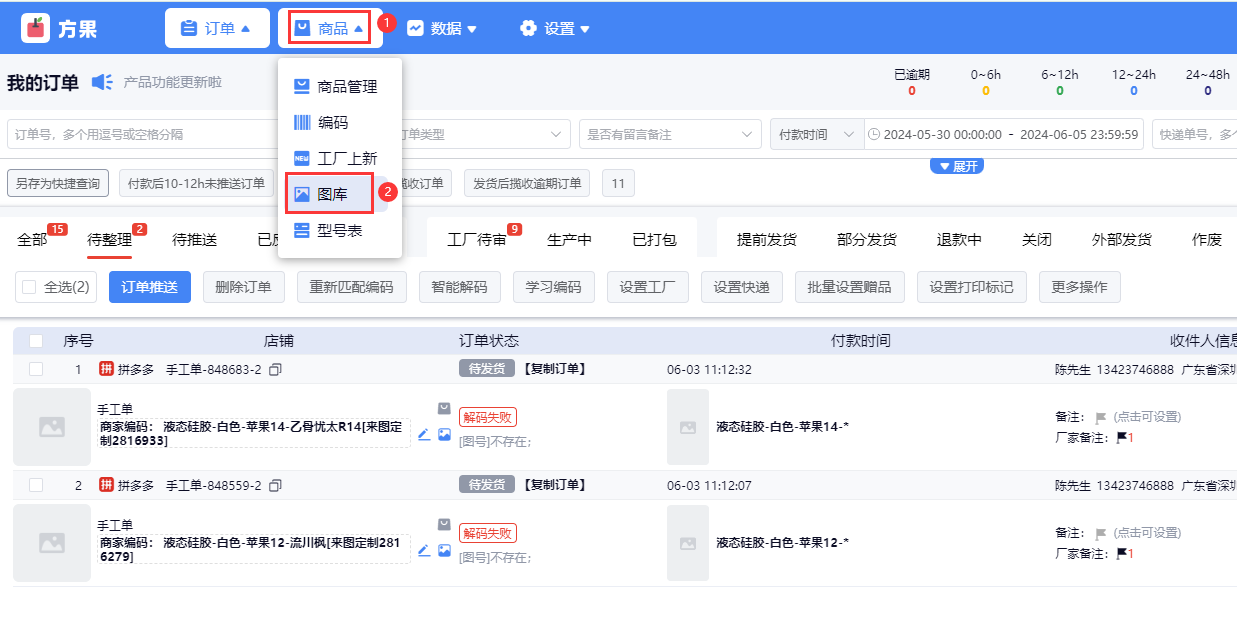Click the remark flag icon on order 2
Image resolution: width=1237 pixels, height=639 pixels.
click(1101, 534)
